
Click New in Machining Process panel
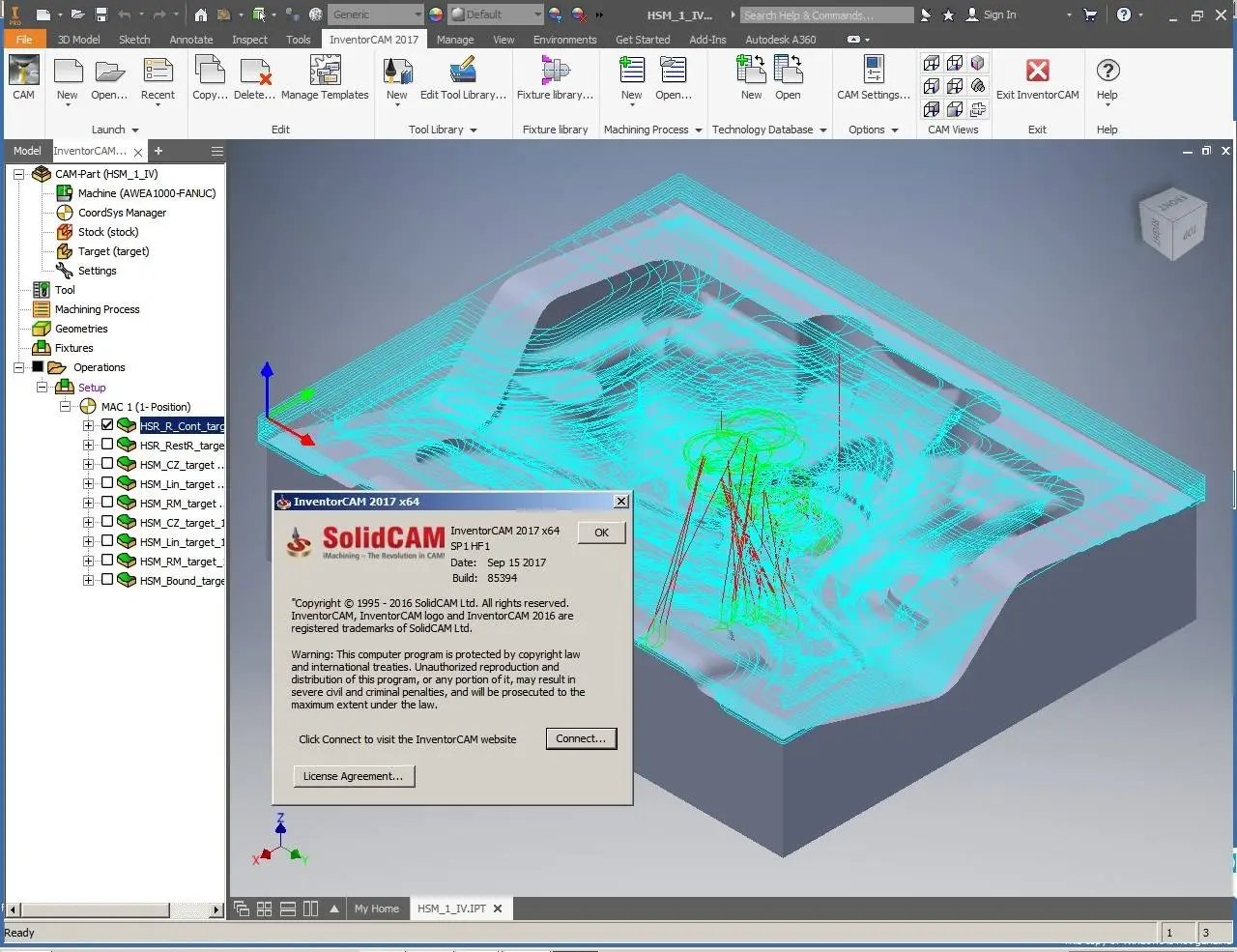point(631,81)
